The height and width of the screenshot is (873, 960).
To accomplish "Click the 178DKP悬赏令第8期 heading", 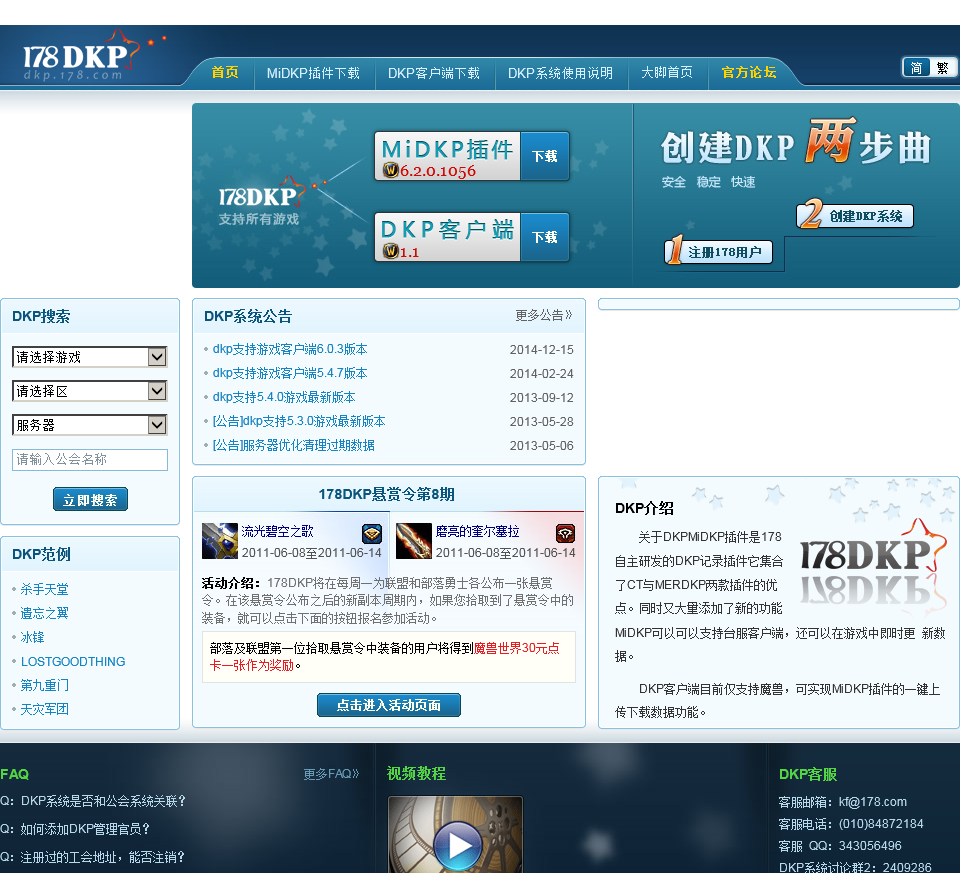I will [x=386, y=494].
